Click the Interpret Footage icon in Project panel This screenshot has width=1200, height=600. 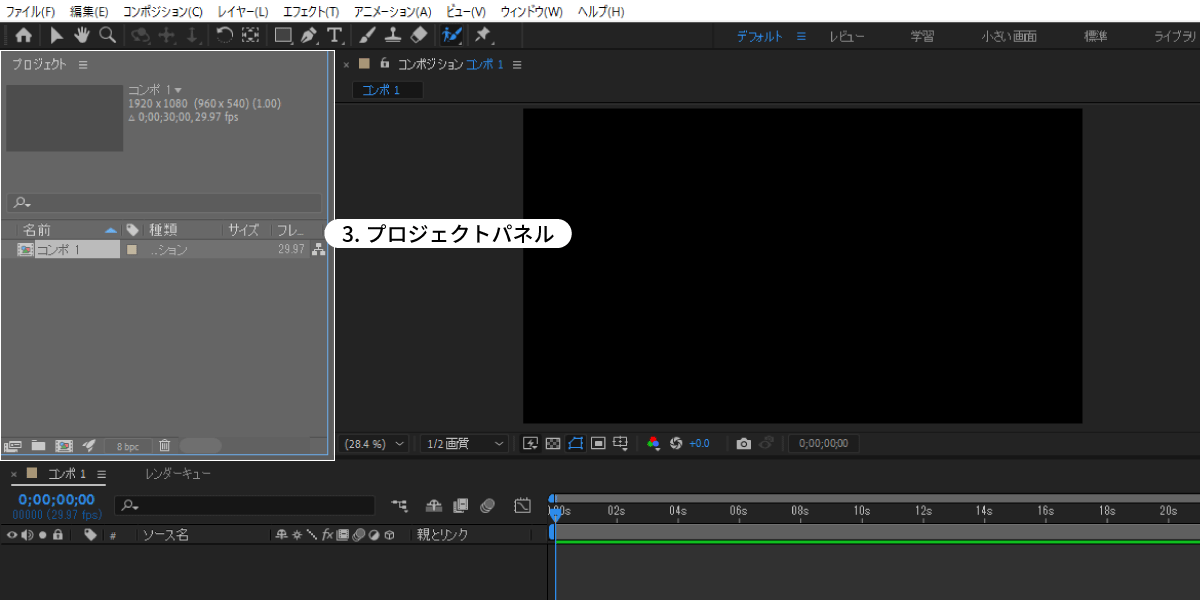(x=13, y=445)
